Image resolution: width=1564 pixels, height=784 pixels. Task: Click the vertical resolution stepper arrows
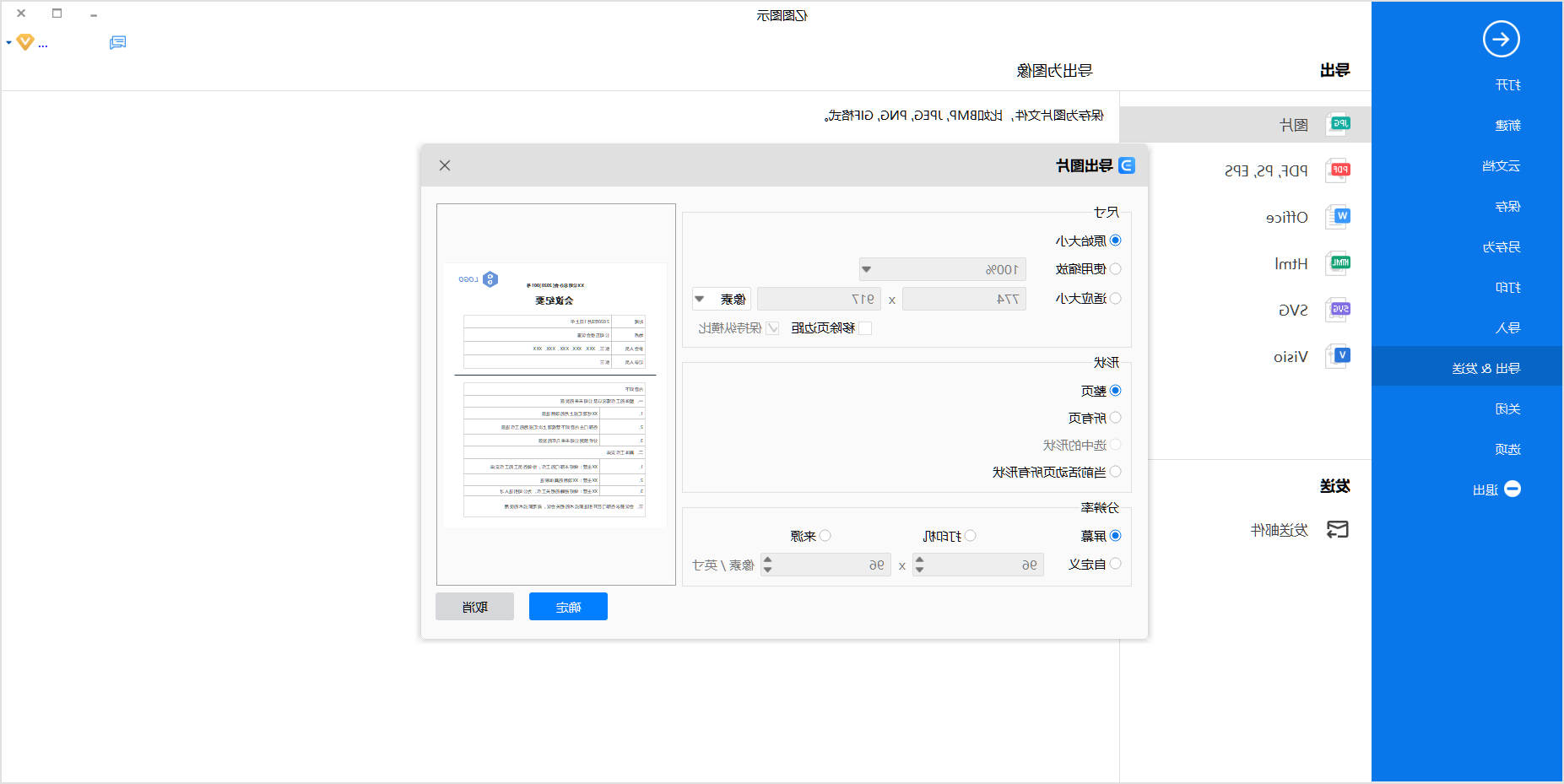pyautogui.click(x=767, y=565)
